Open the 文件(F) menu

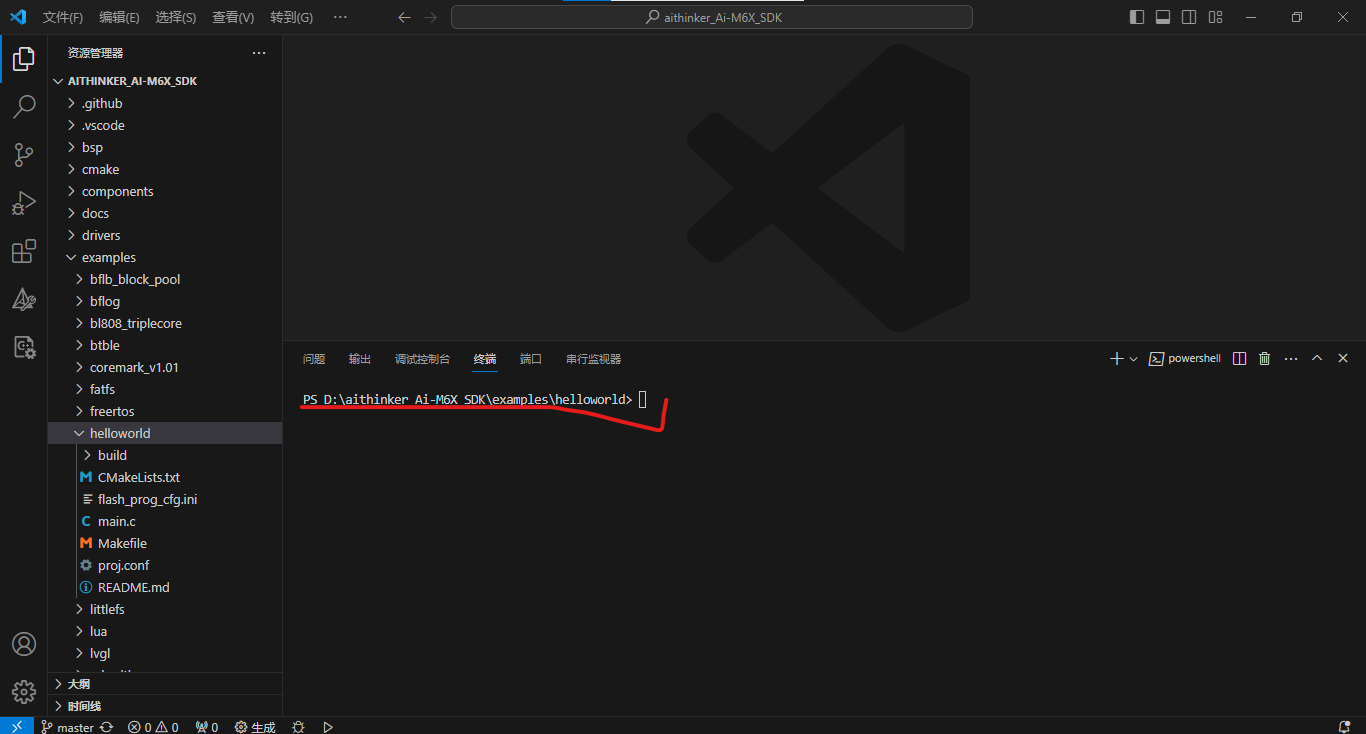(x=63, y=17)
